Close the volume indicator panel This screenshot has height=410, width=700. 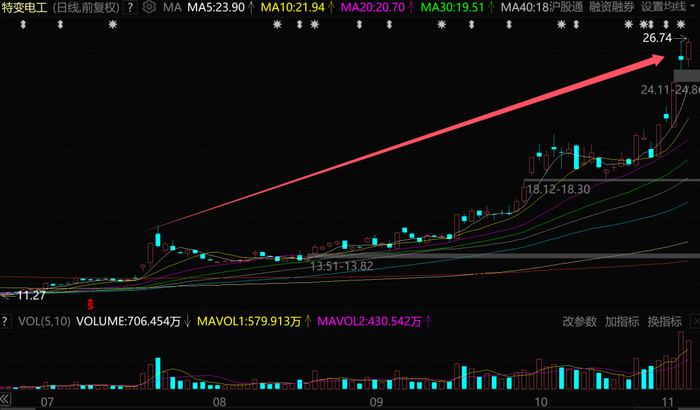pyautogui.click(x=696, y=321)
